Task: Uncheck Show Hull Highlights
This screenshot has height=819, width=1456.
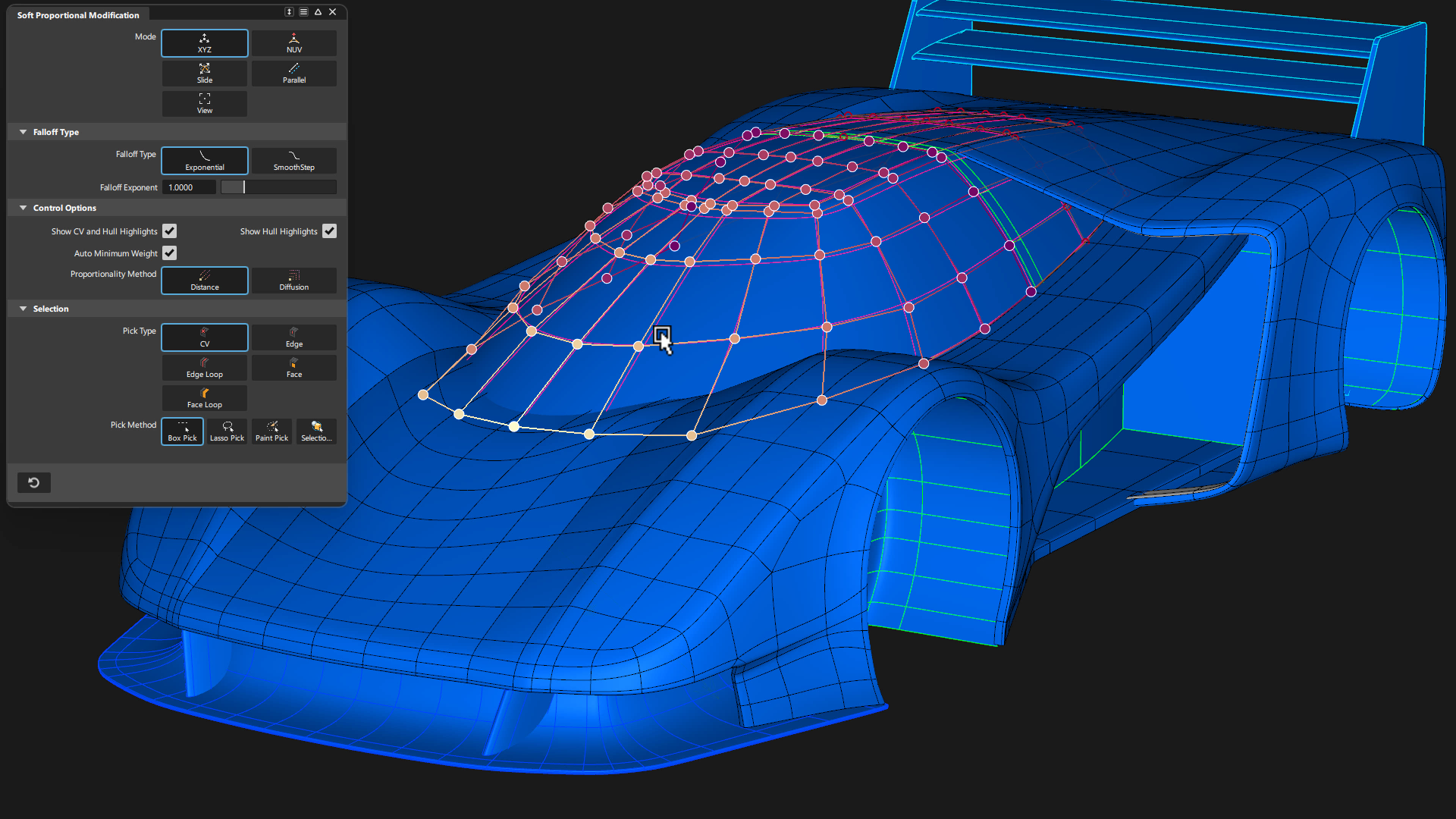Action: [329, 231]
